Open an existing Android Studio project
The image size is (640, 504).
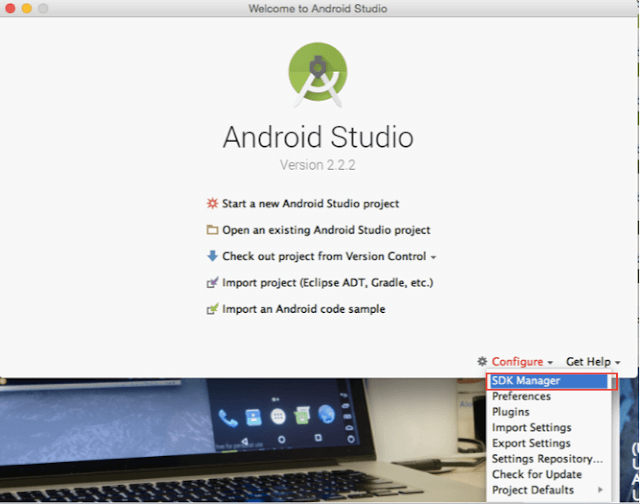pyautogui.click(x=326, y=230)
